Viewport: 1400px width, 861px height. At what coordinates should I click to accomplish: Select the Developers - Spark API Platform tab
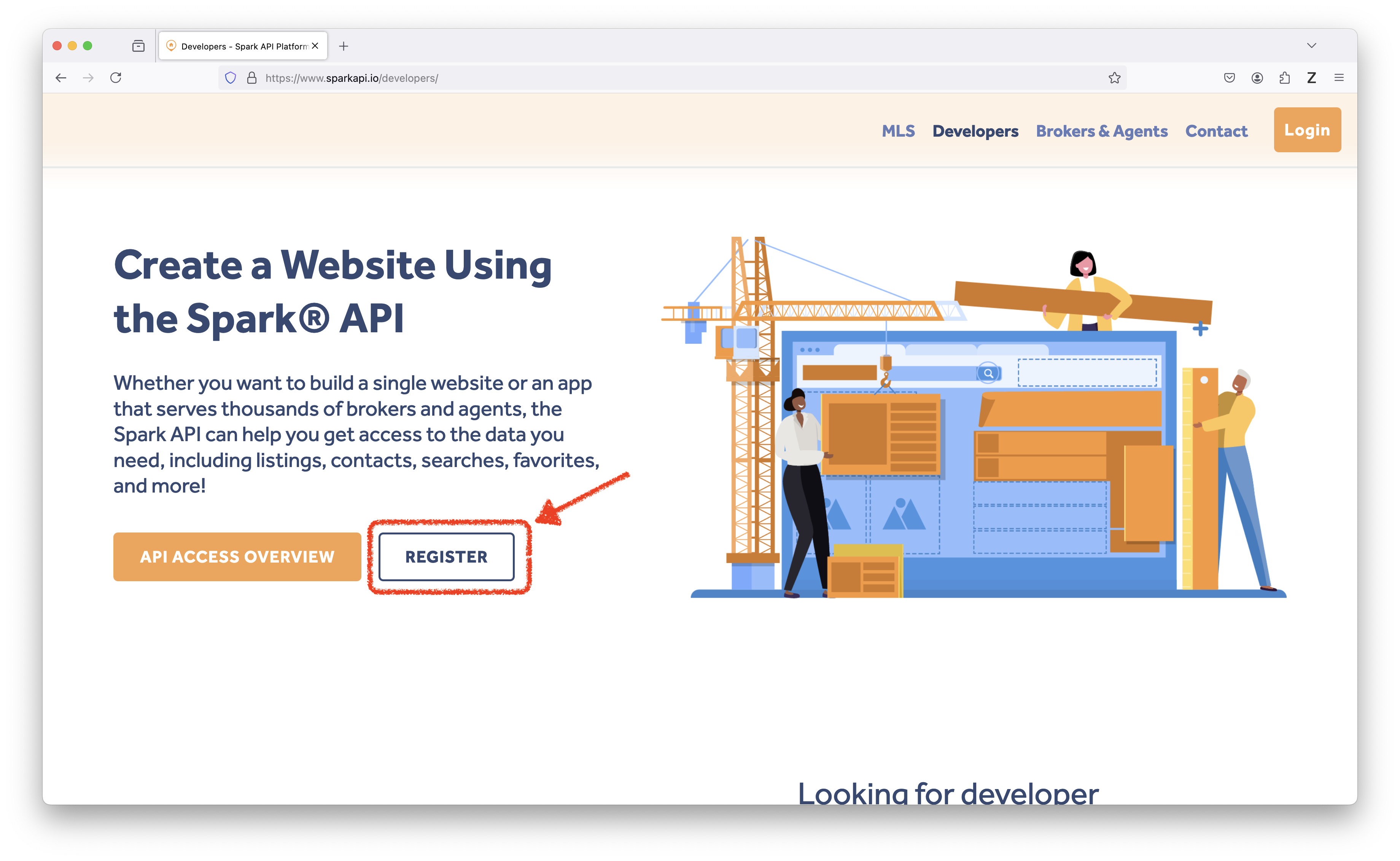[x=243, y=46]
